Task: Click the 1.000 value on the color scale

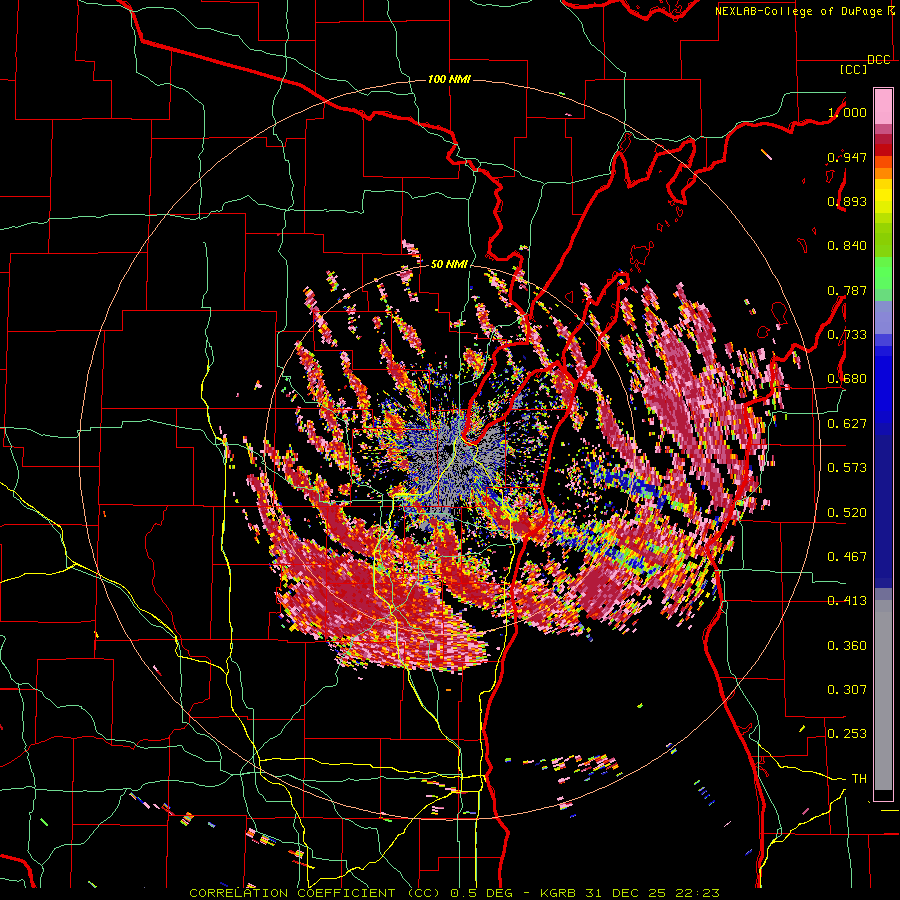Action: 847,112
